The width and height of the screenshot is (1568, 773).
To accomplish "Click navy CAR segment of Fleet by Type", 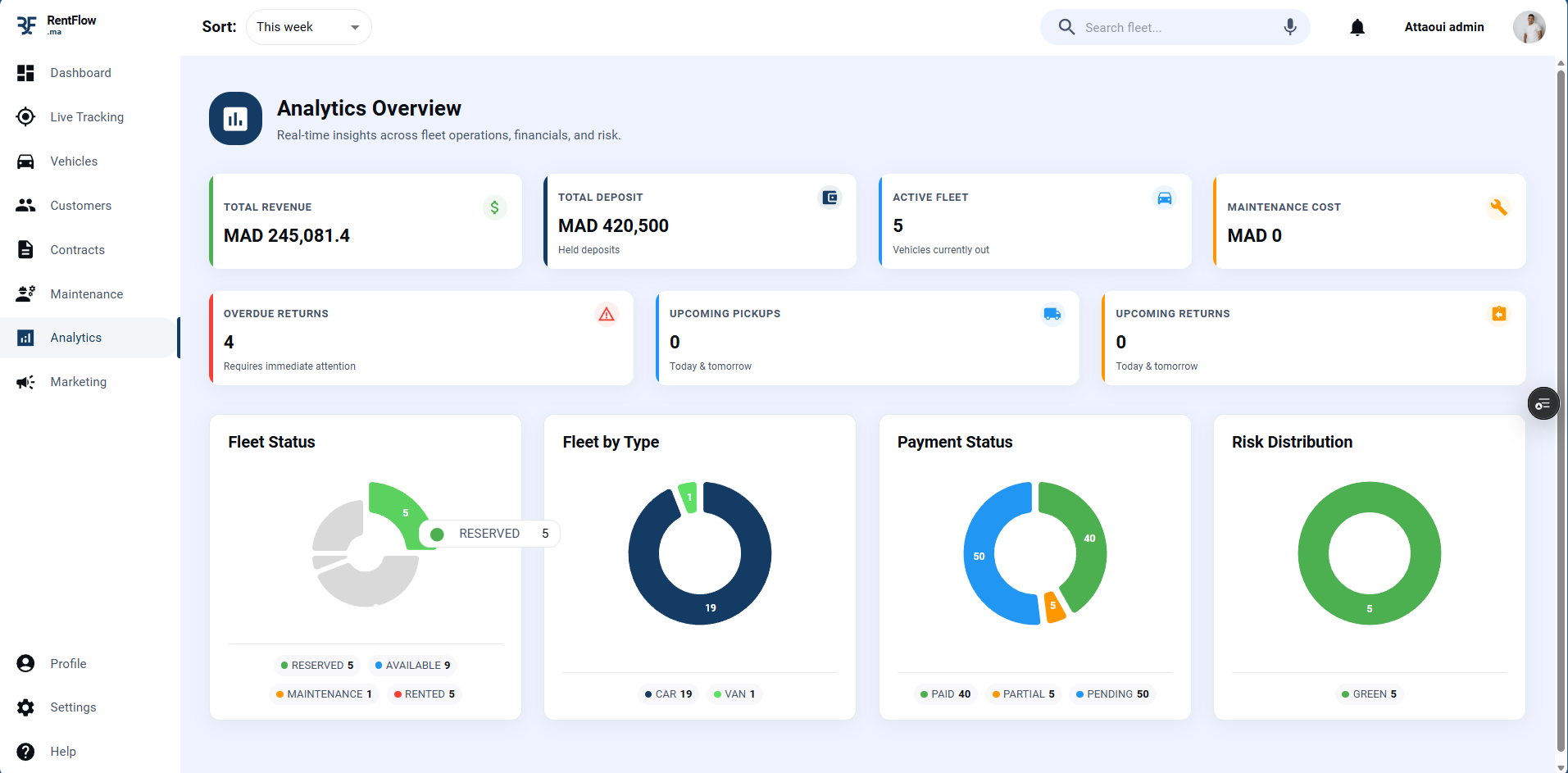I will click(710, 607).
